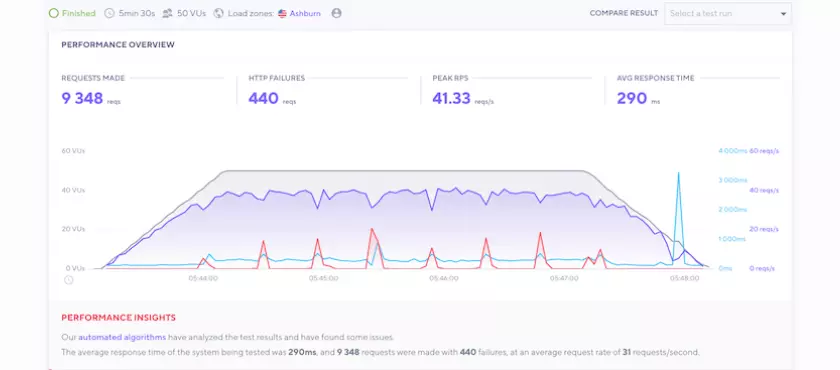The image size is (840, 370).
Task: Click the 4 000ms axis label
Action: (732, 151)
